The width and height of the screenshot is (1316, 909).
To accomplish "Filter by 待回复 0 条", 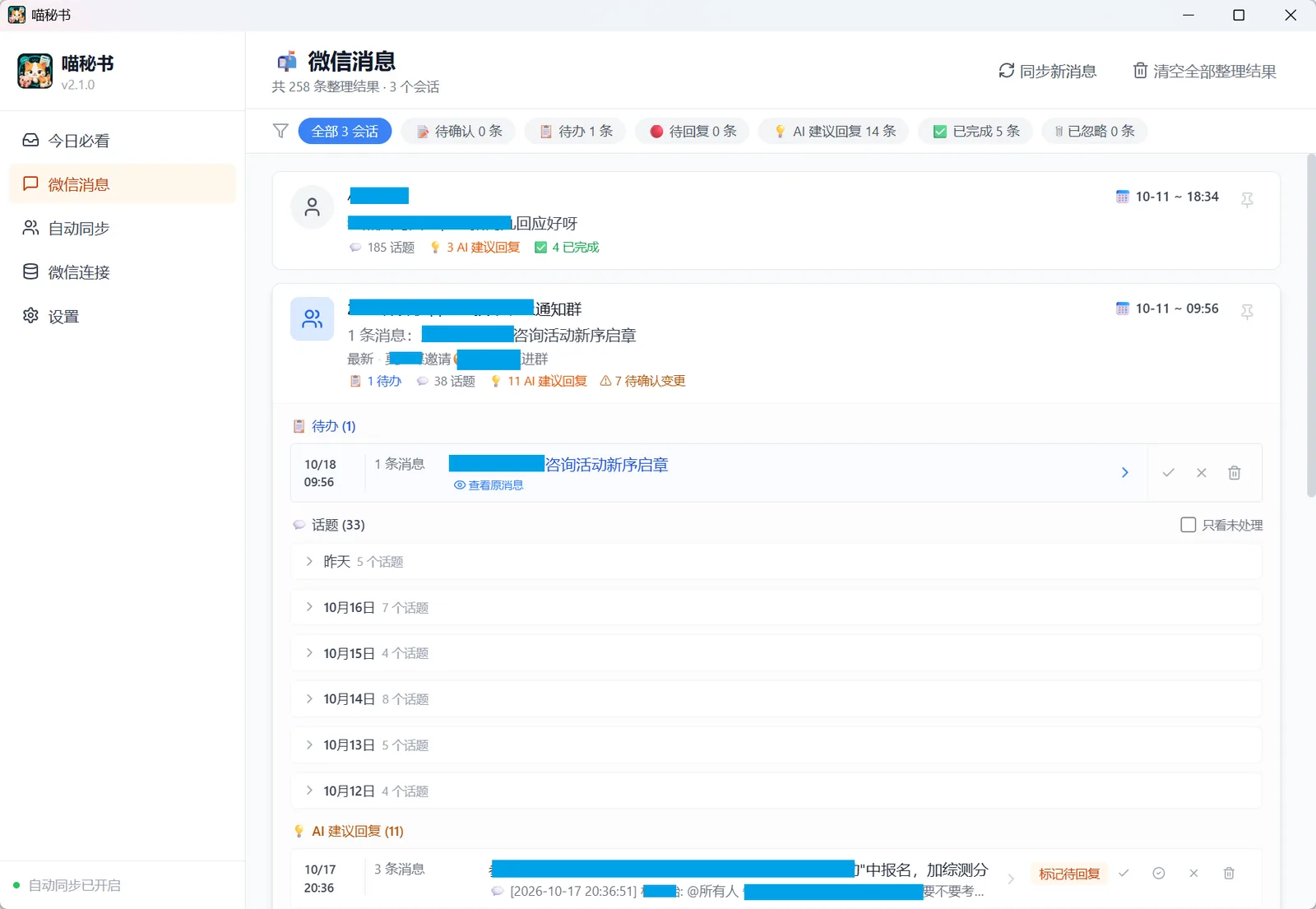I will (x=693, y=131).
